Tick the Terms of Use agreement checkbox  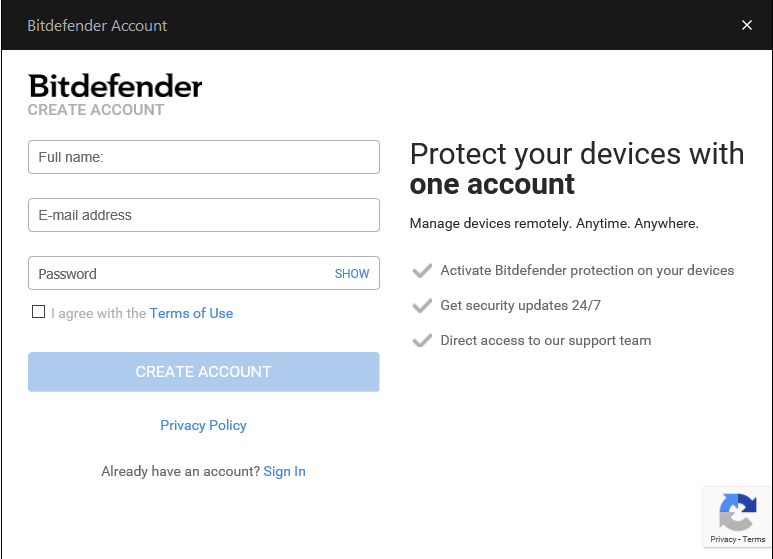(x=38, y=312)
